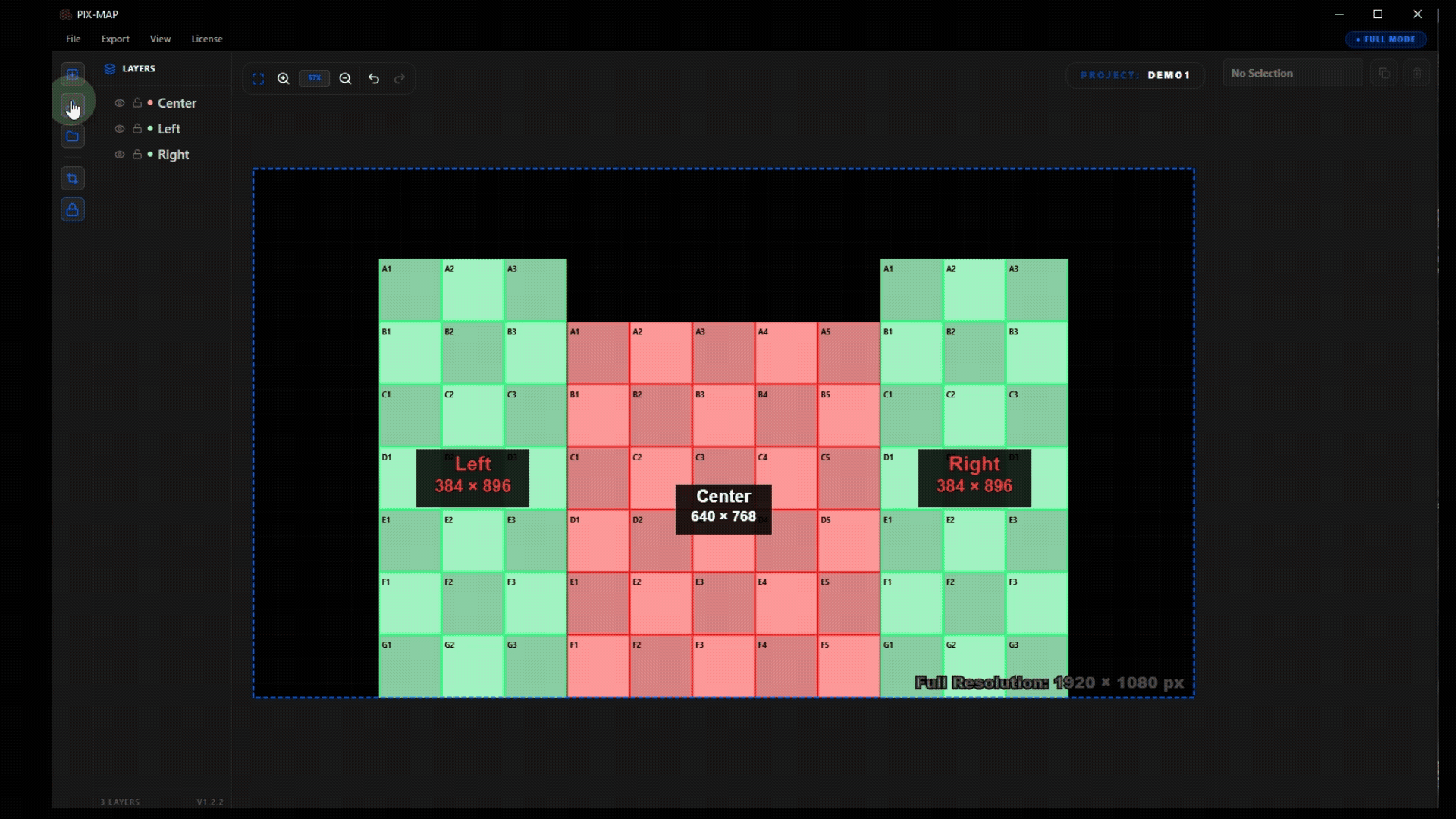
Task: Click the add new screen icon
Action: (x=72, y=74)
